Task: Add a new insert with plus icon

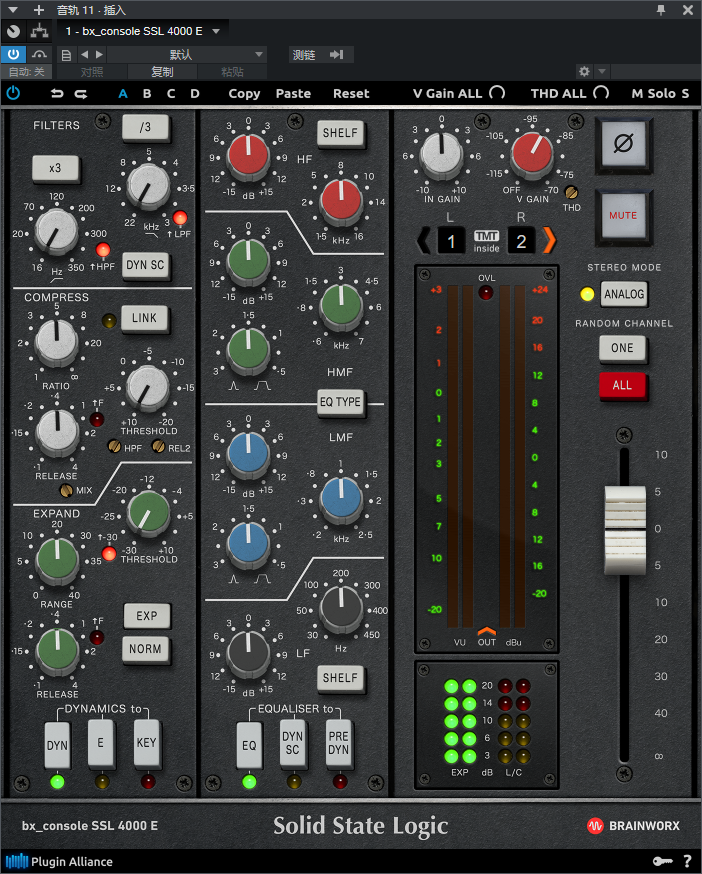Action: [38, 10]
